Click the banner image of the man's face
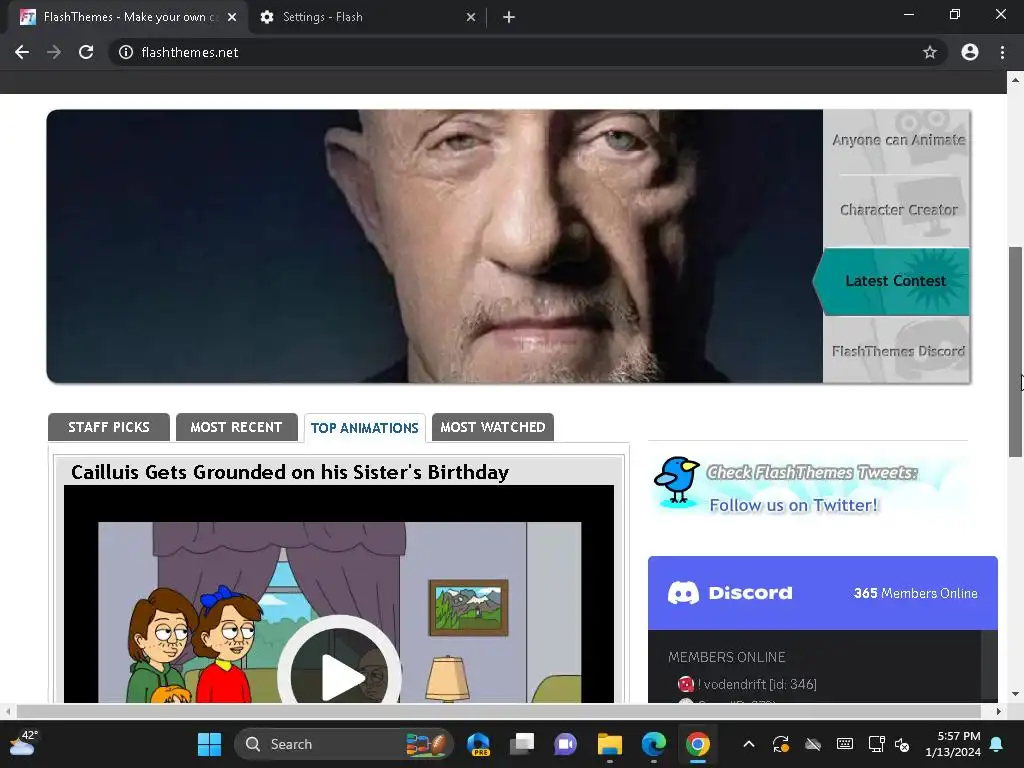The width and height of the screenshot is (1024, 768). point(434,246)
